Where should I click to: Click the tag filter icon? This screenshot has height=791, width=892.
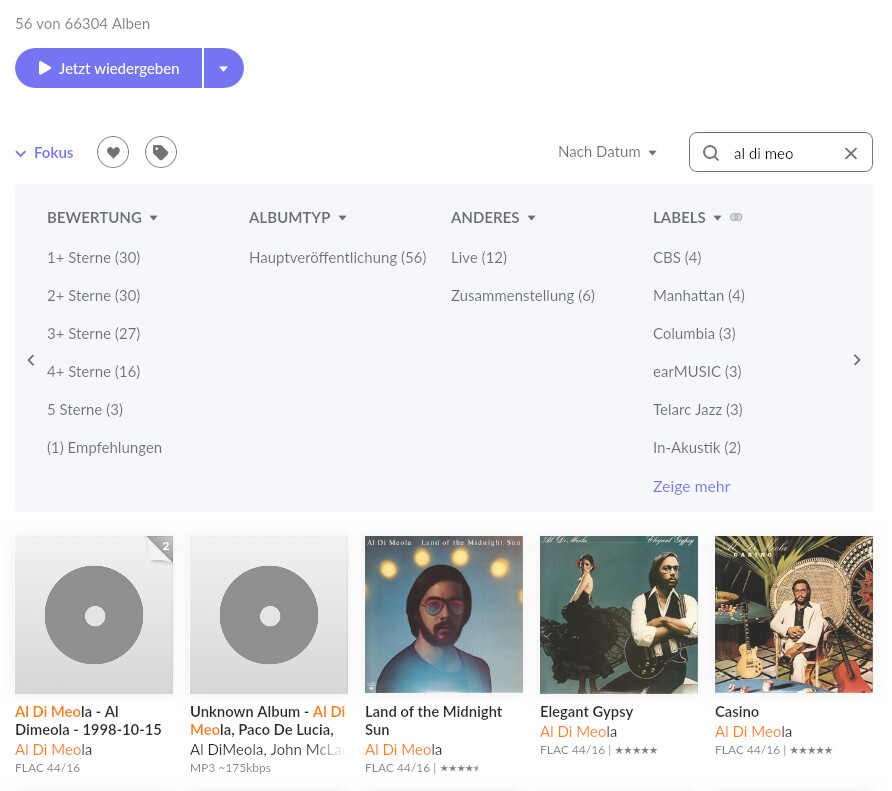click(x=161, y=153)
